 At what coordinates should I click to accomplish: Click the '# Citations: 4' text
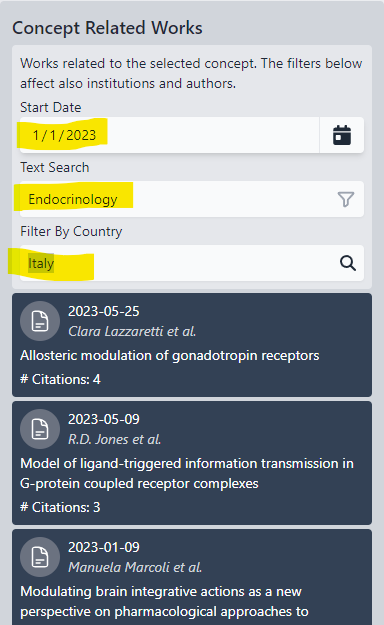point(60,379)
